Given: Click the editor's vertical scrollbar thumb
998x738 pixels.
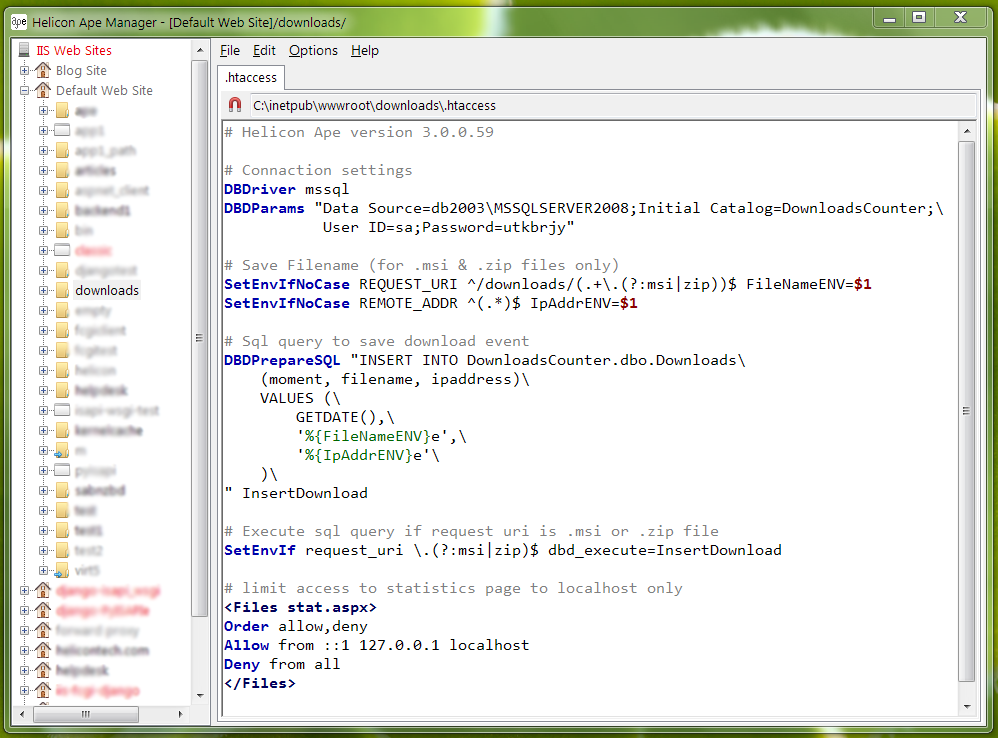Looking at the screenshot, I should (966, 410).
